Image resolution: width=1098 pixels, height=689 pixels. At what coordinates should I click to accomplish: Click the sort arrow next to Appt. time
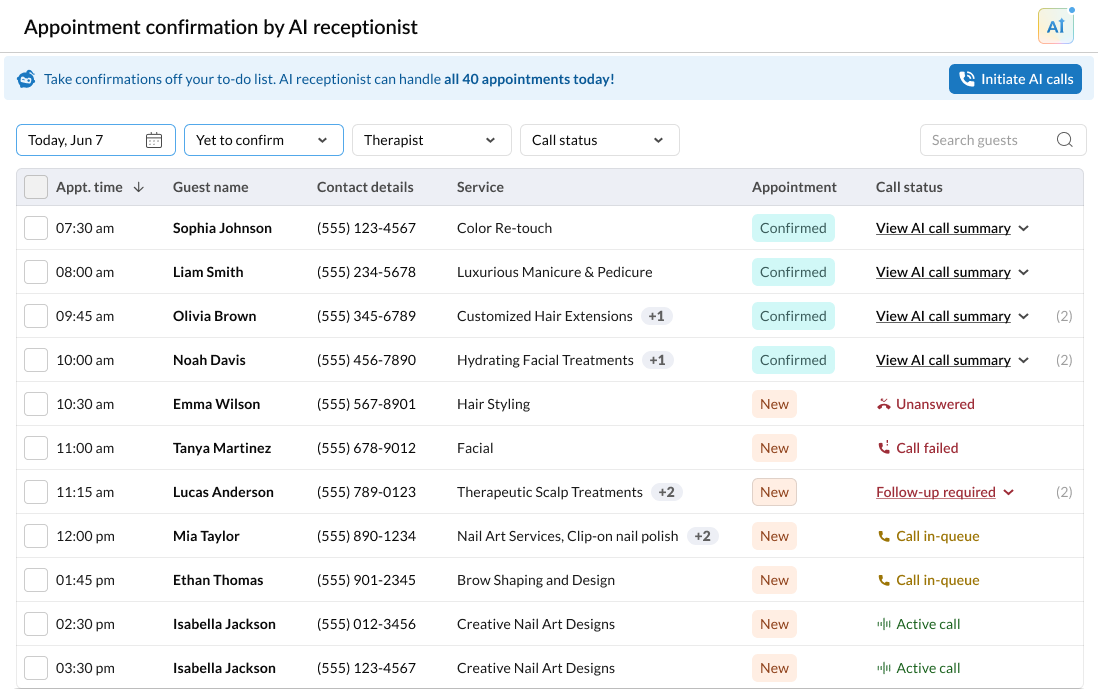tap(139, 187)
